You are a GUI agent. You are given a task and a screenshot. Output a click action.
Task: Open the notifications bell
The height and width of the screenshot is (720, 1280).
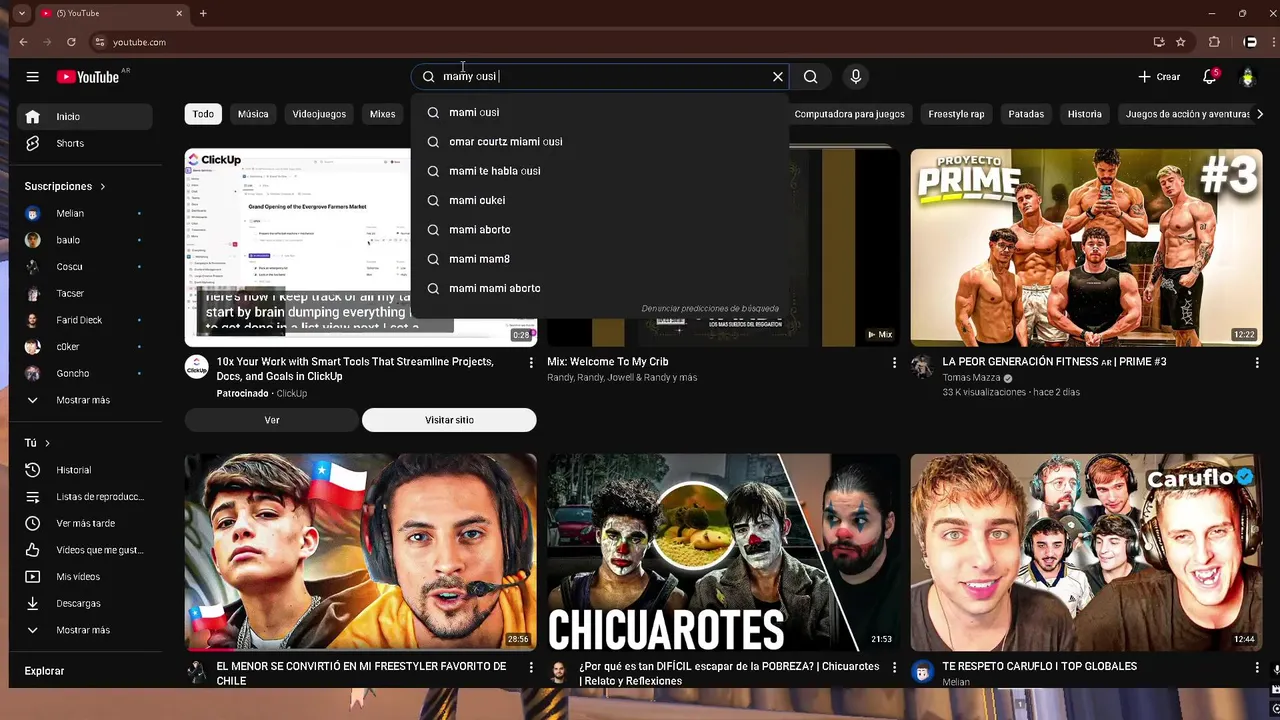[1209, 77]
